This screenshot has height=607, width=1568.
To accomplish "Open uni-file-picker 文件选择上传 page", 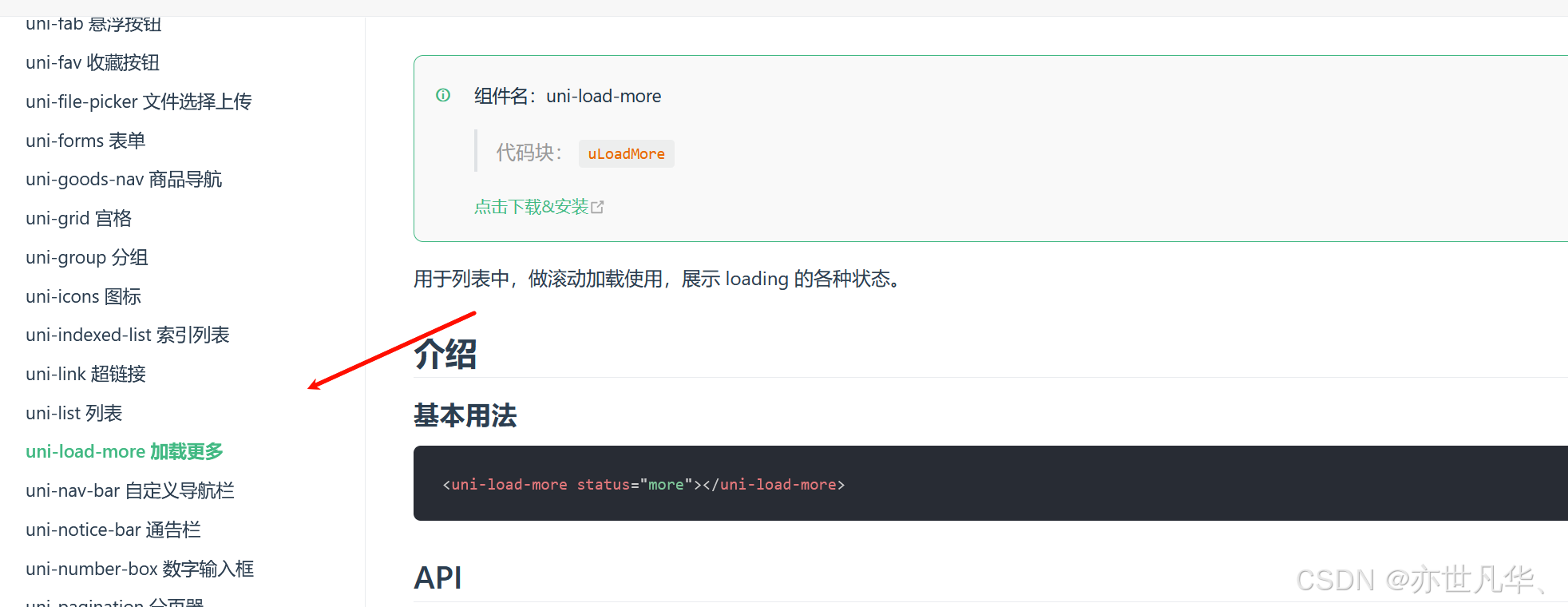I will [139, 101].
